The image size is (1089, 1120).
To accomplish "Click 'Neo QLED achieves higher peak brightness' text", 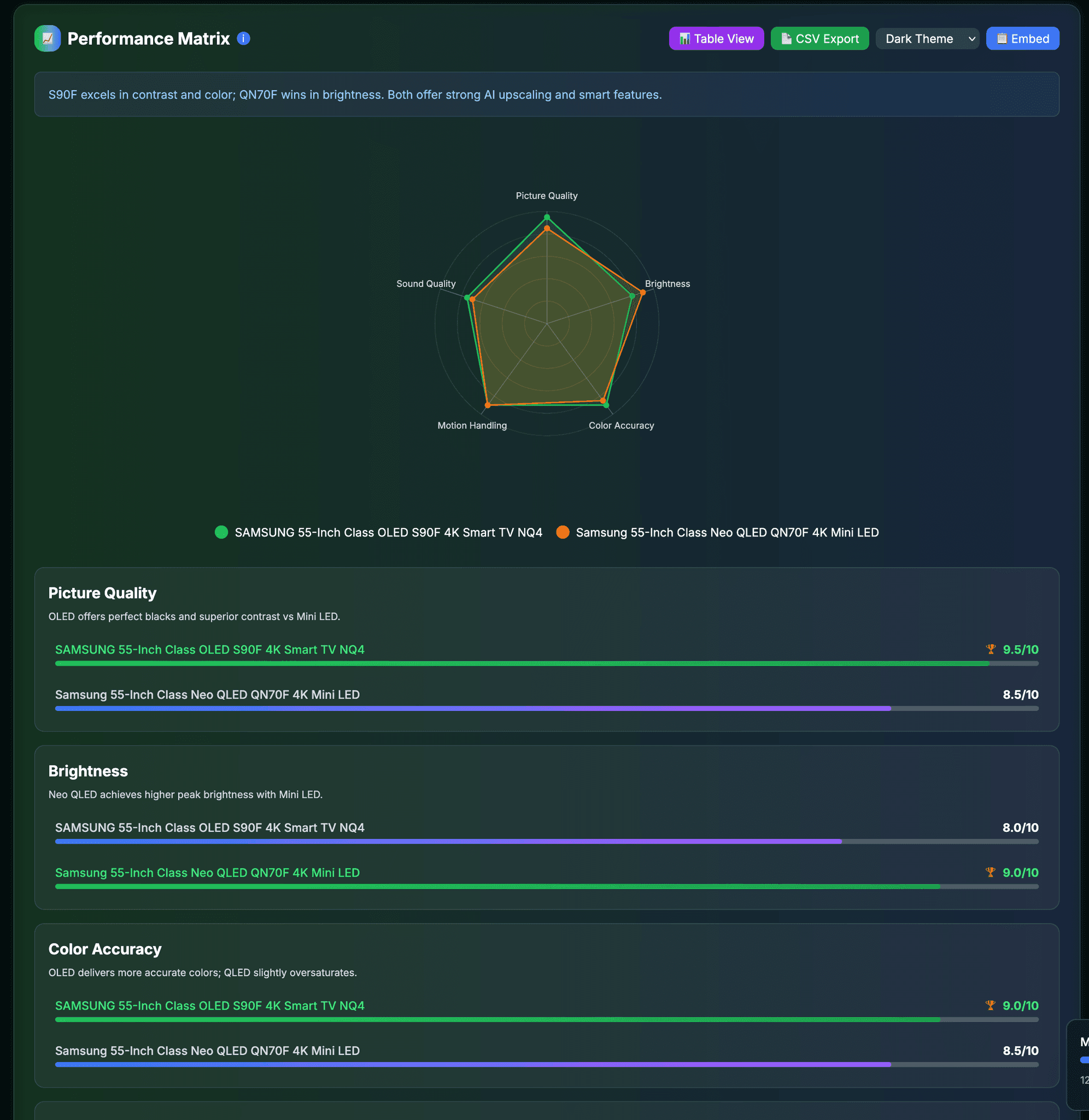I will [x=185, y=795].
